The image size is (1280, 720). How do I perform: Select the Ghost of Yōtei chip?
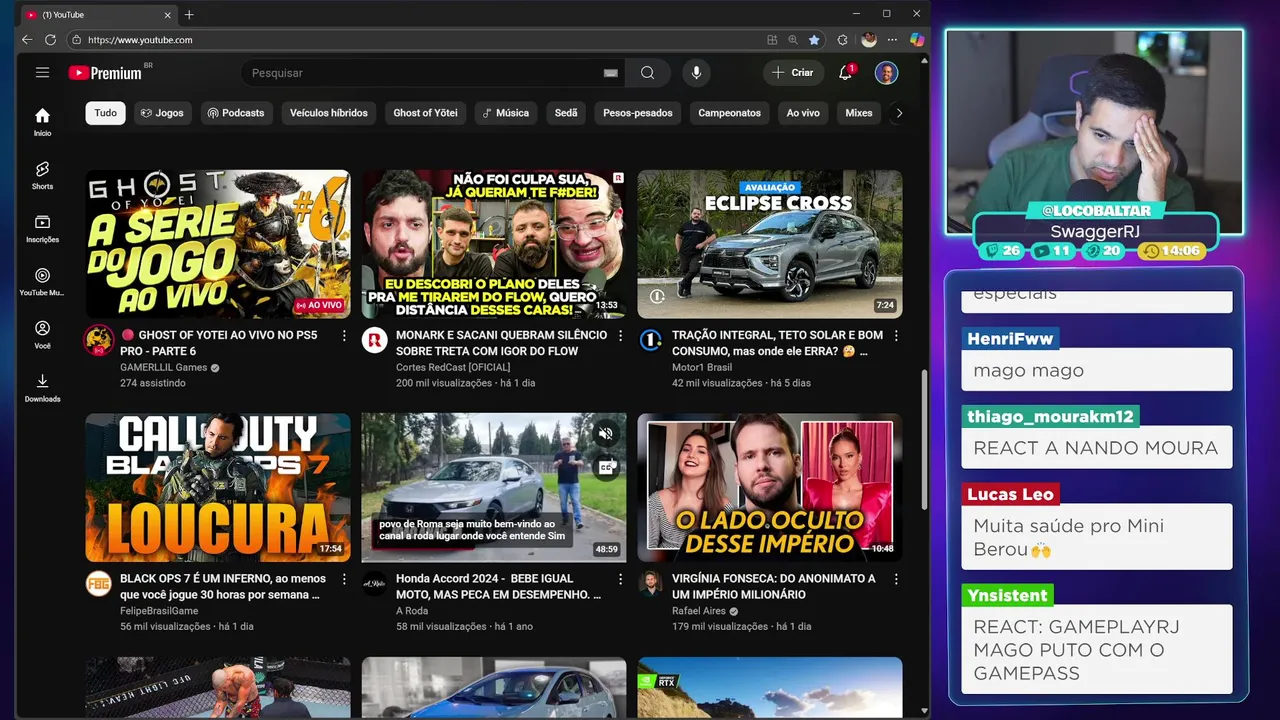coord(425,113)
